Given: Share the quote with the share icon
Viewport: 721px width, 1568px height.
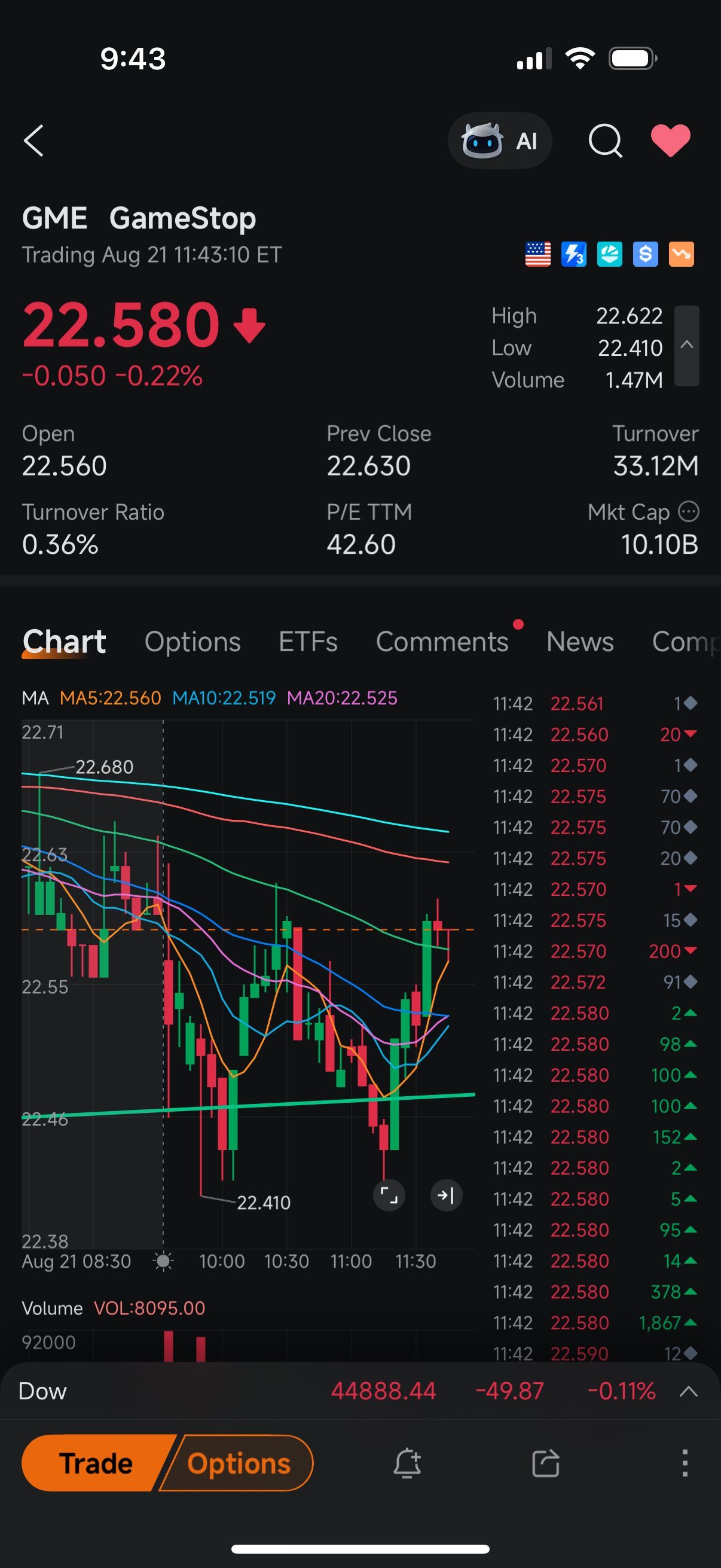Looking at the screenshot, I should tap(546, 1463).
